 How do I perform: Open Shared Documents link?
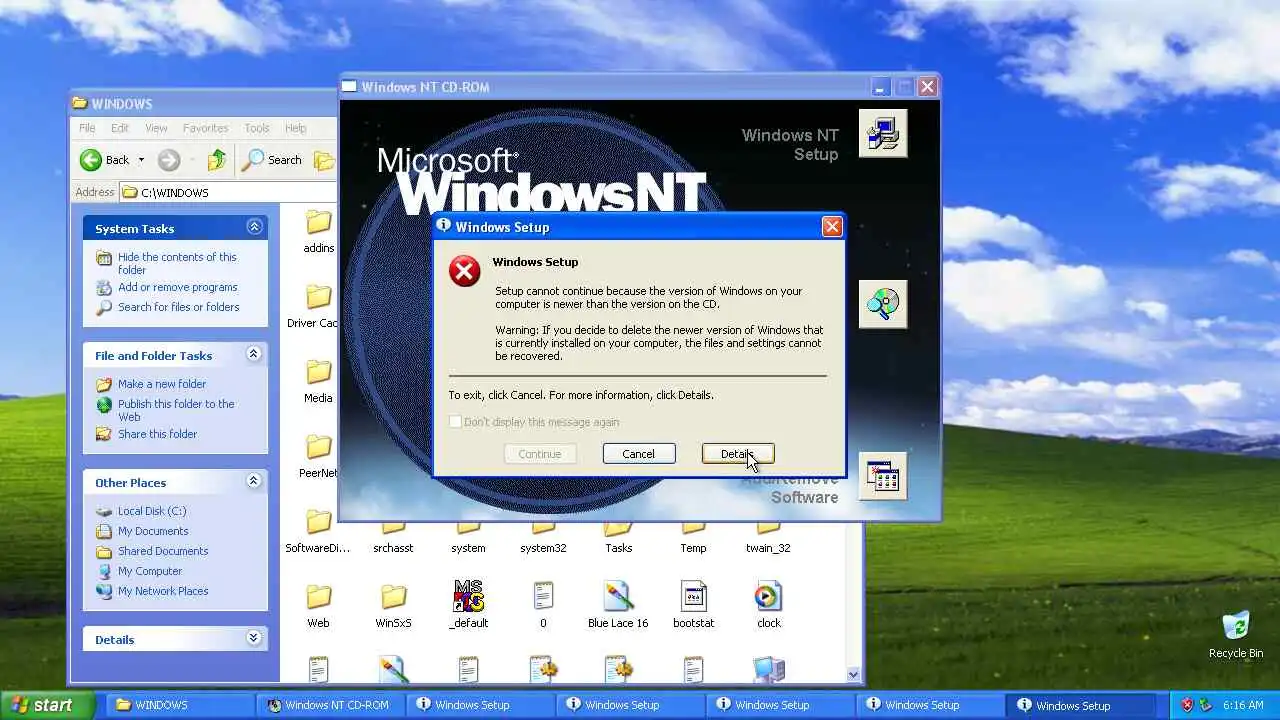point(163,551)
